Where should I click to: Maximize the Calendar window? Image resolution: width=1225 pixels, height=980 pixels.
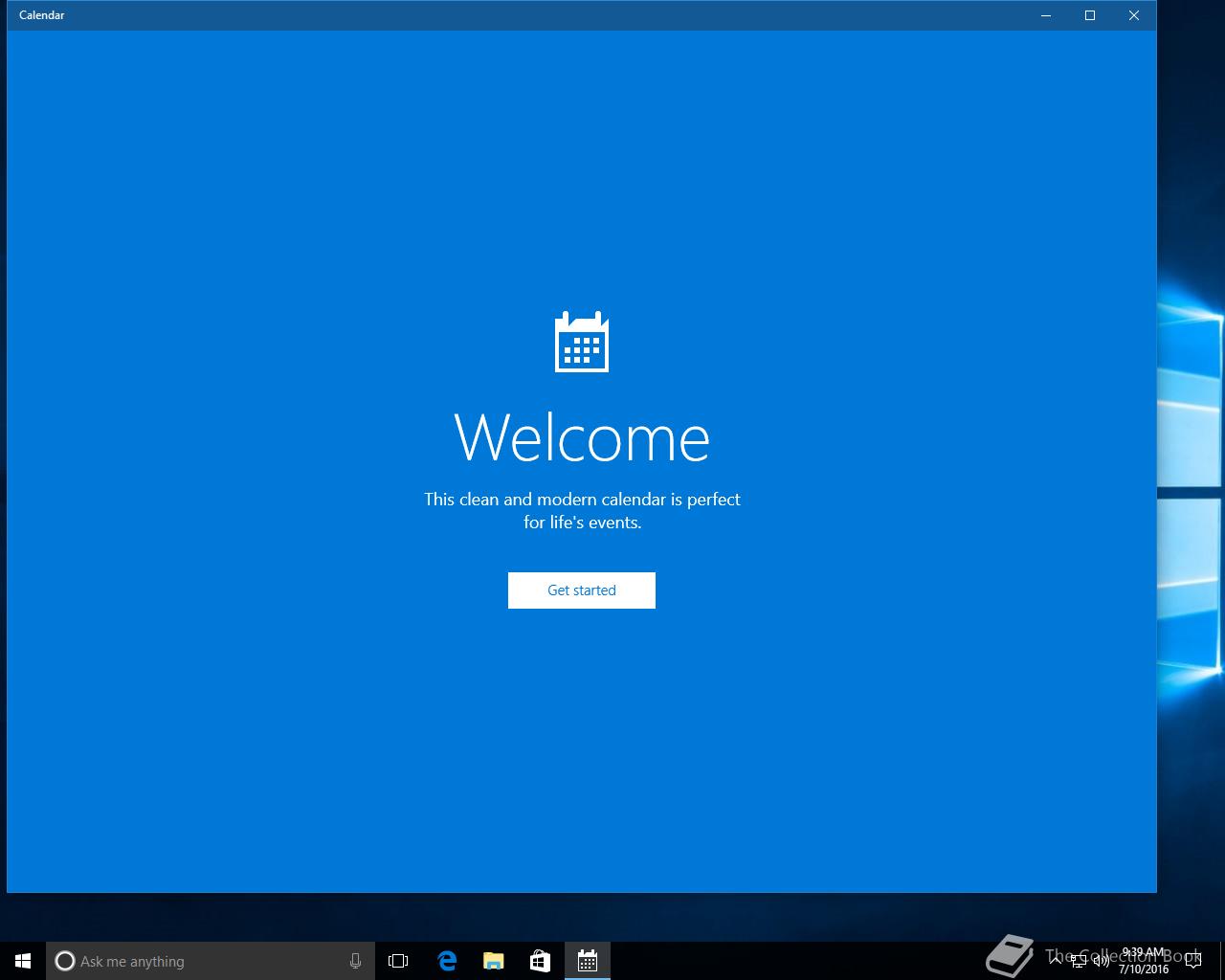(x=1090, y=15)
